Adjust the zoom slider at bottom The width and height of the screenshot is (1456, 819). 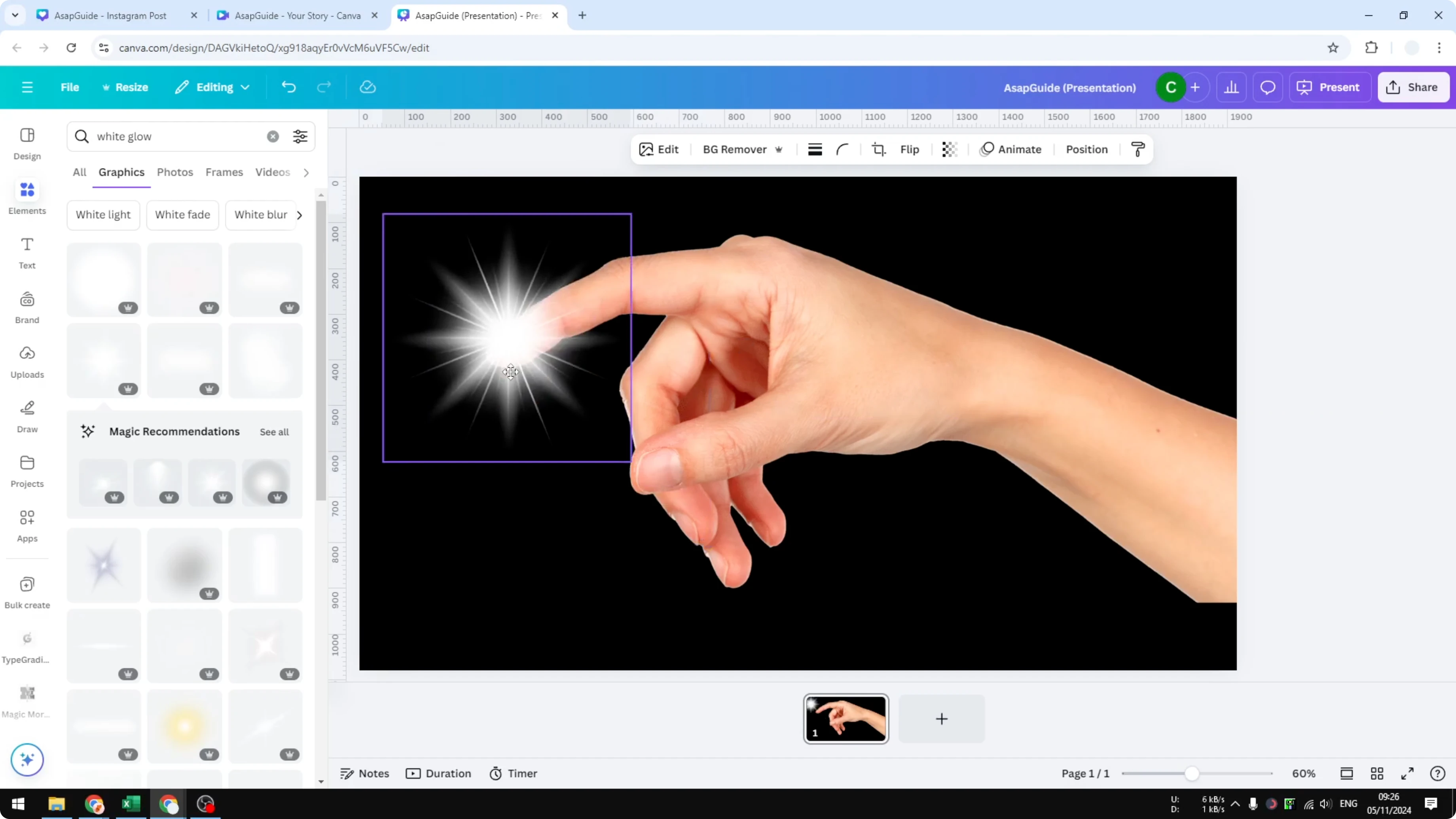point(1192,773)
